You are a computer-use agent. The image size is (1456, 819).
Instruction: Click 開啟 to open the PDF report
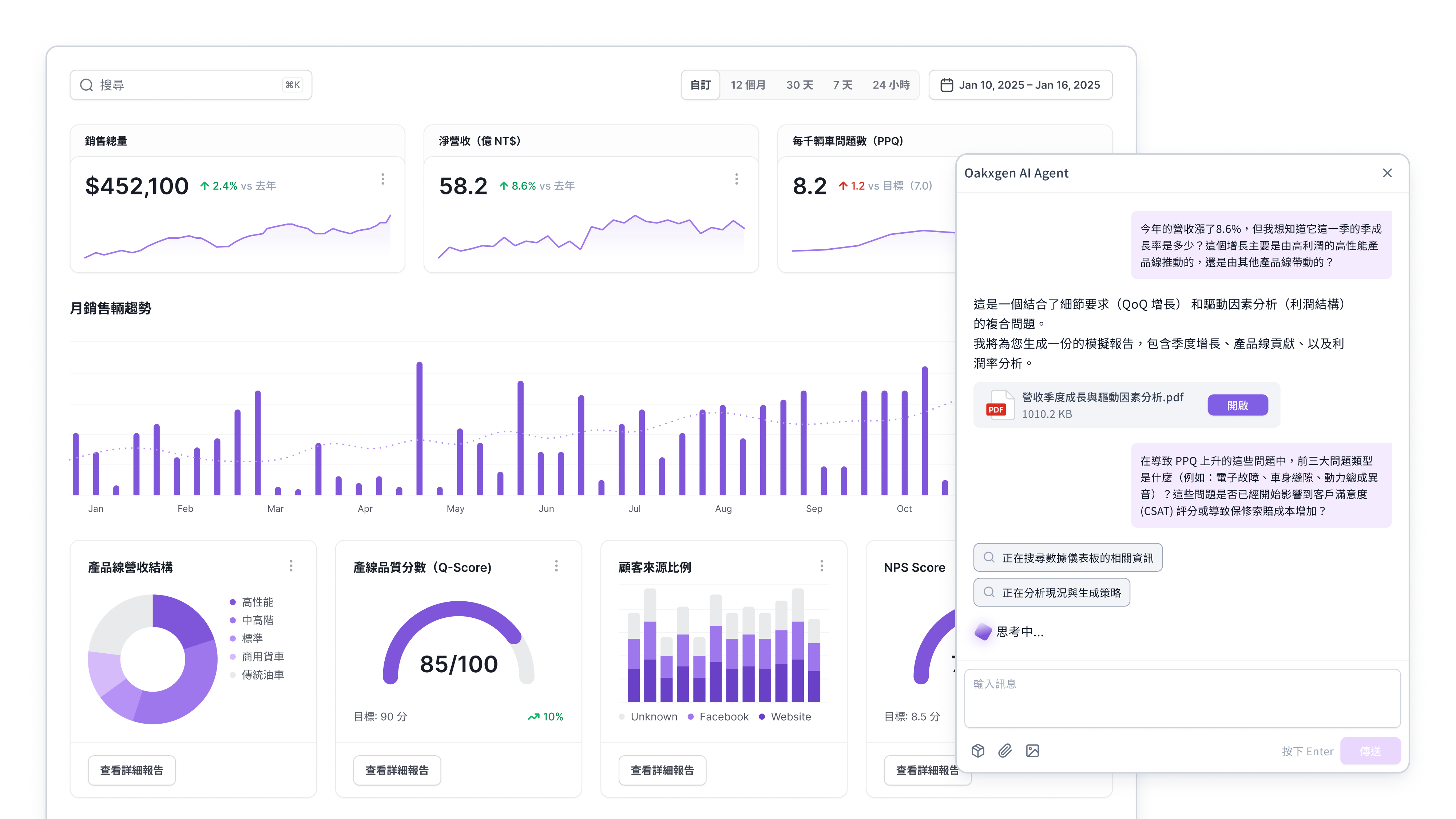[1238, 405]
